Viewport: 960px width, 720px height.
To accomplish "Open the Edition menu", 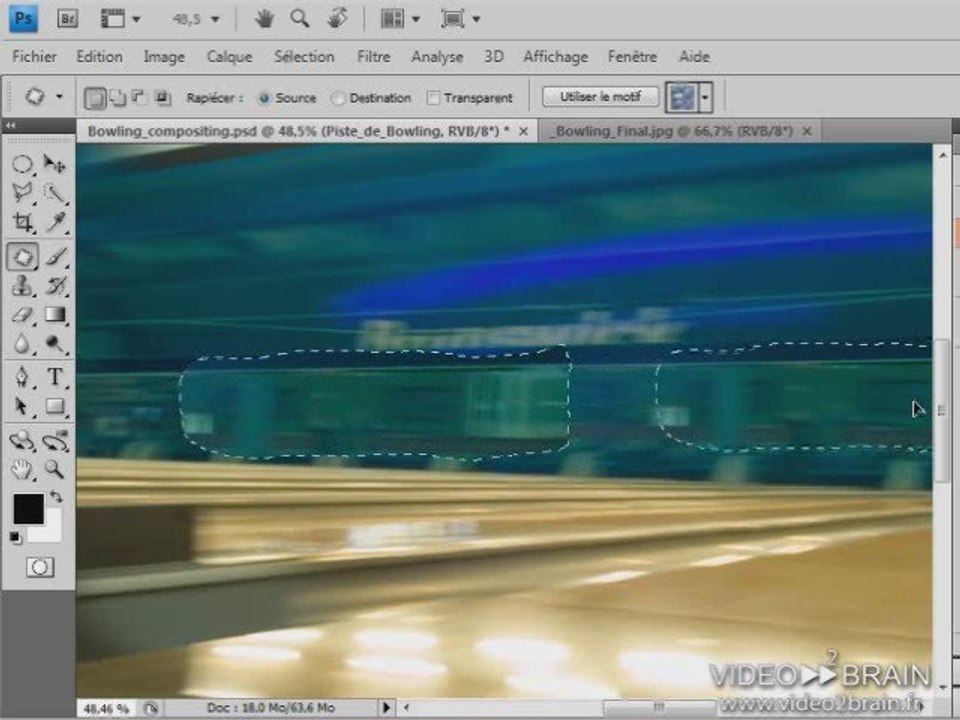I will coord(99,57).
